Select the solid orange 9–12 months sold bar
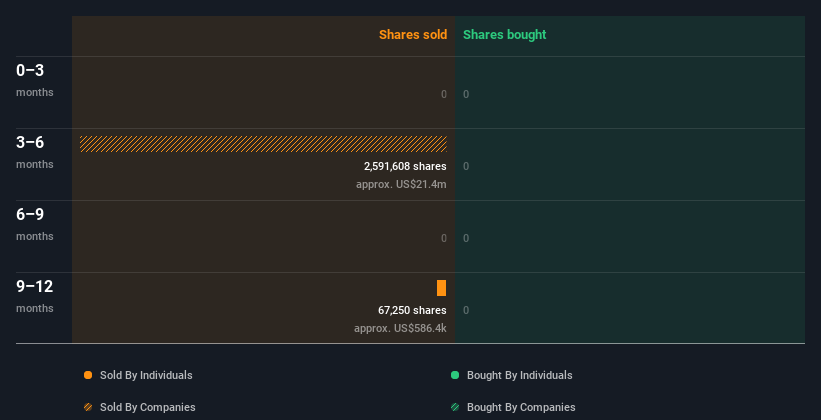This screenshot has width=821, height=420. pos(441,288)
